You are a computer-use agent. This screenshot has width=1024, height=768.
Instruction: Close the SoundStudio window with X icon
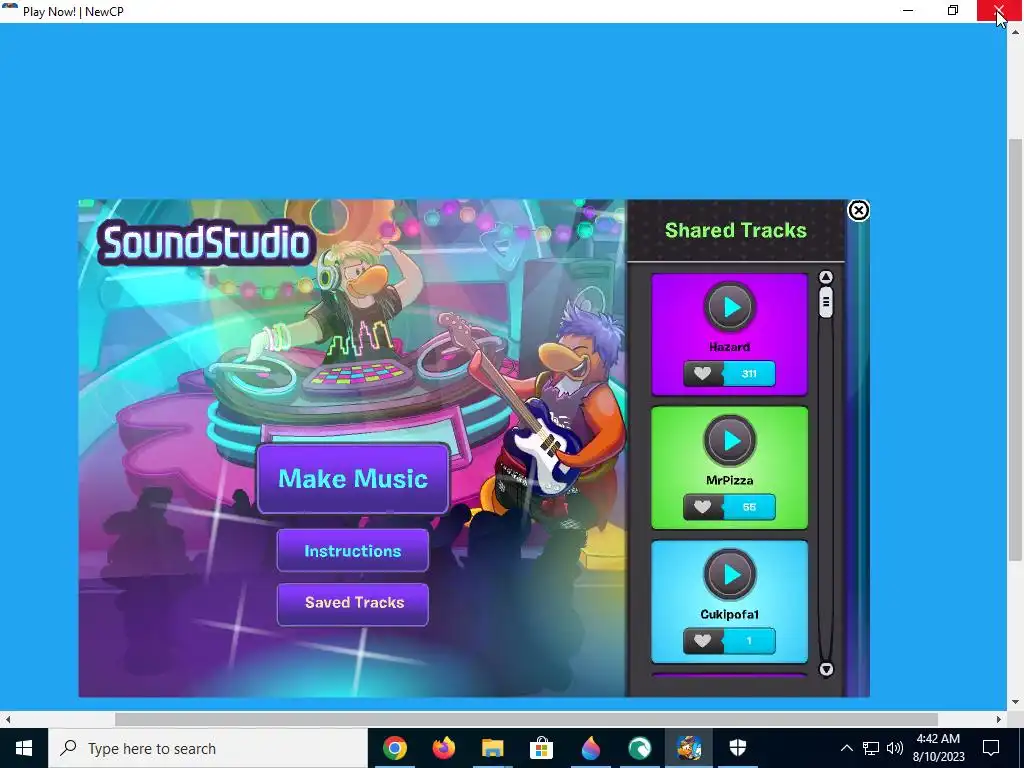(x=858, y=210)
